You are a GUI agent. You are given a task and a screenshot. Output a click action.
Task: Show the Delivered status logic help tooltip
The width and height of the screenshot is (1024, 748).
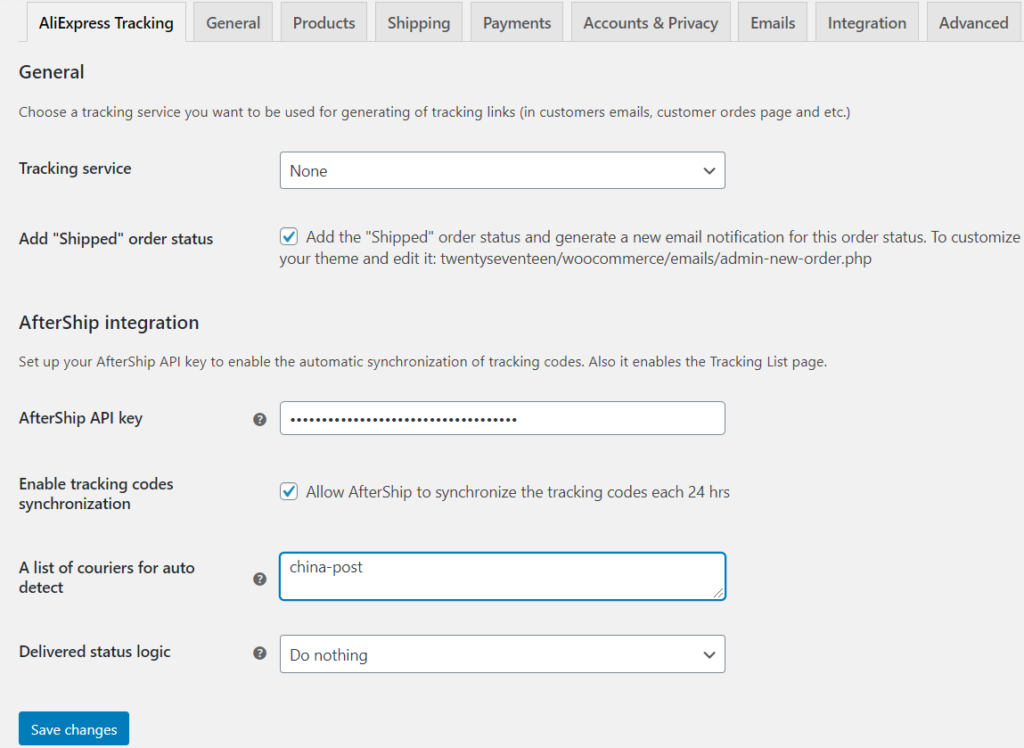click(259, 654)
